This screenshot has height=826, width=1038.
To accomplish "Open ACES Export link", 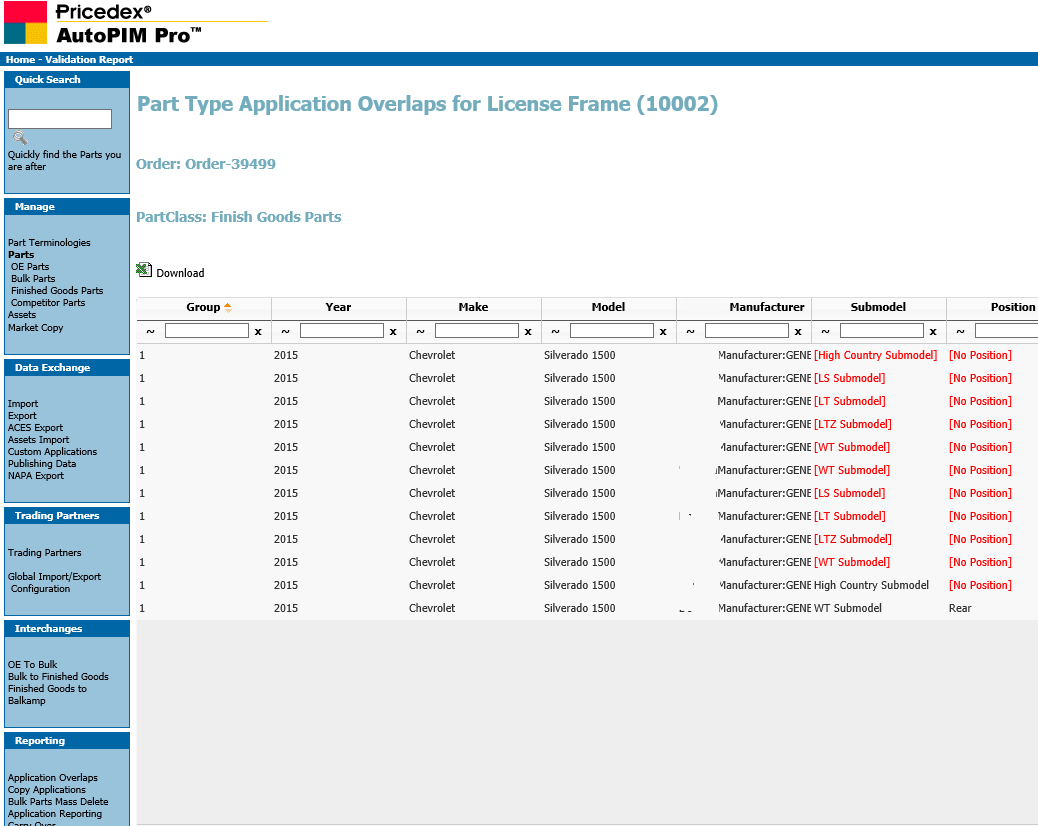I will [36, 428].
